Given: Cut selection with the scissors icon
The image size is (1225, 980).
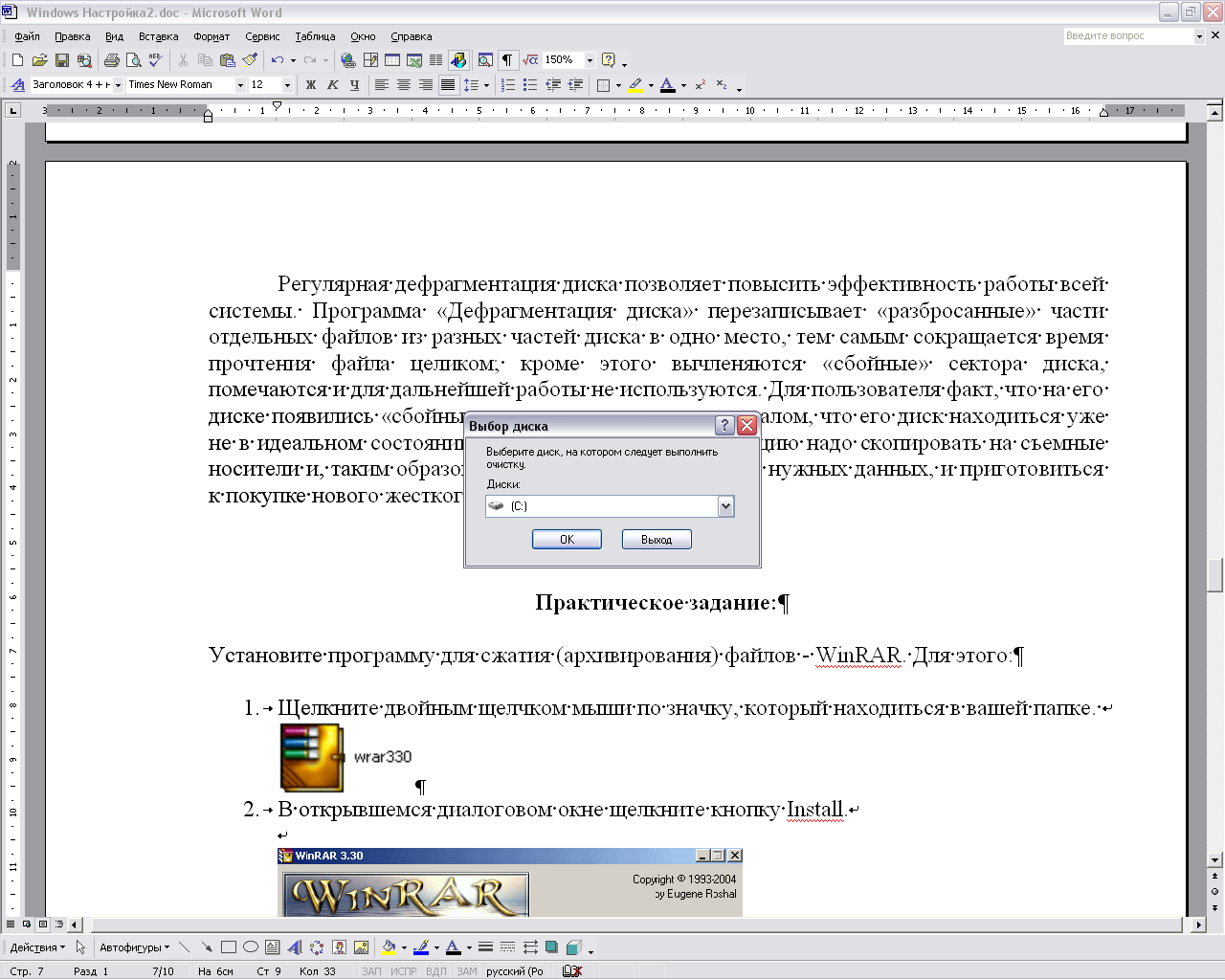Looking at the screenshot, I should coord(183,60).
